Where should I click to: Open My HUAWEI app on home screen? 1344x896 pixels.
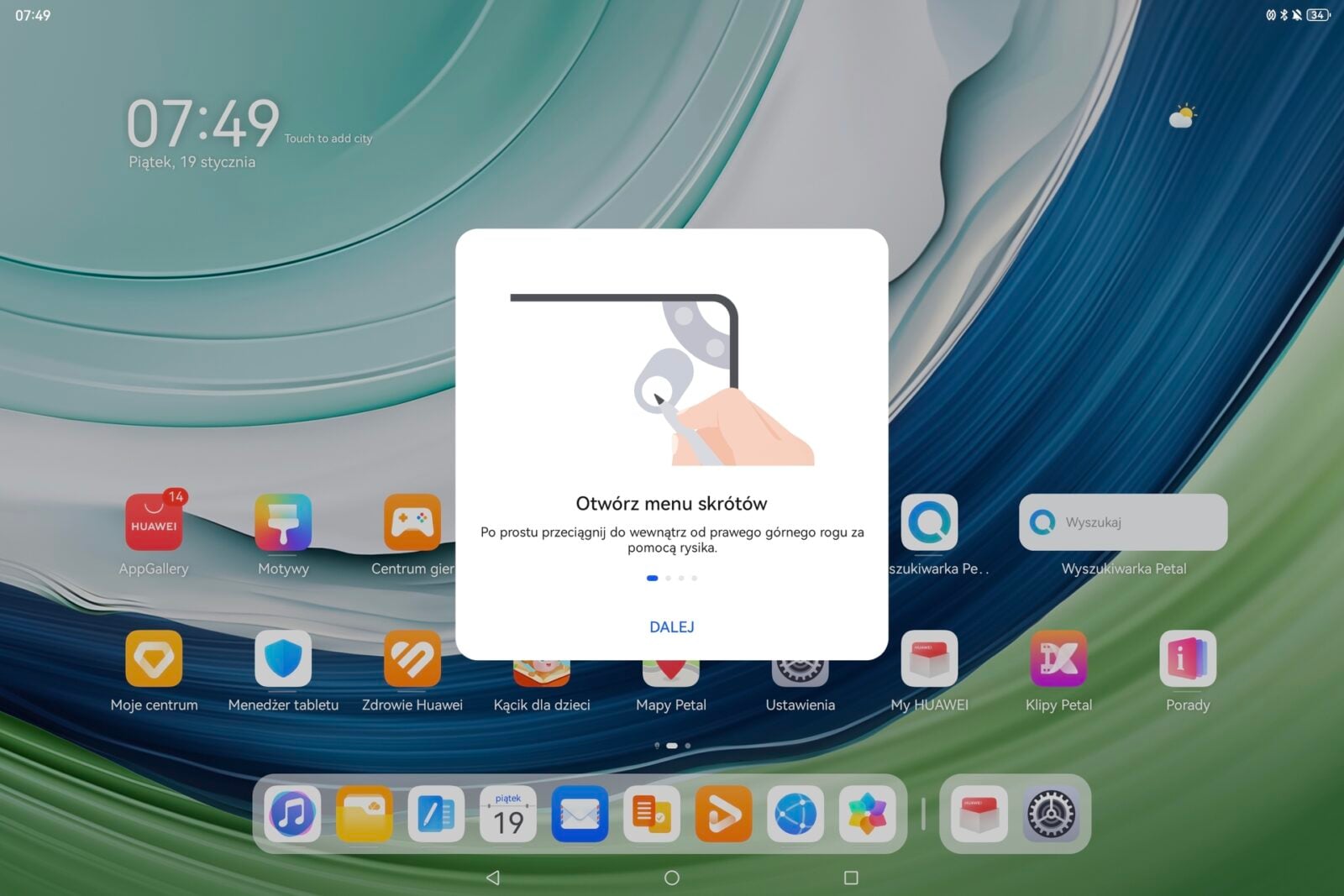[929, 658]
